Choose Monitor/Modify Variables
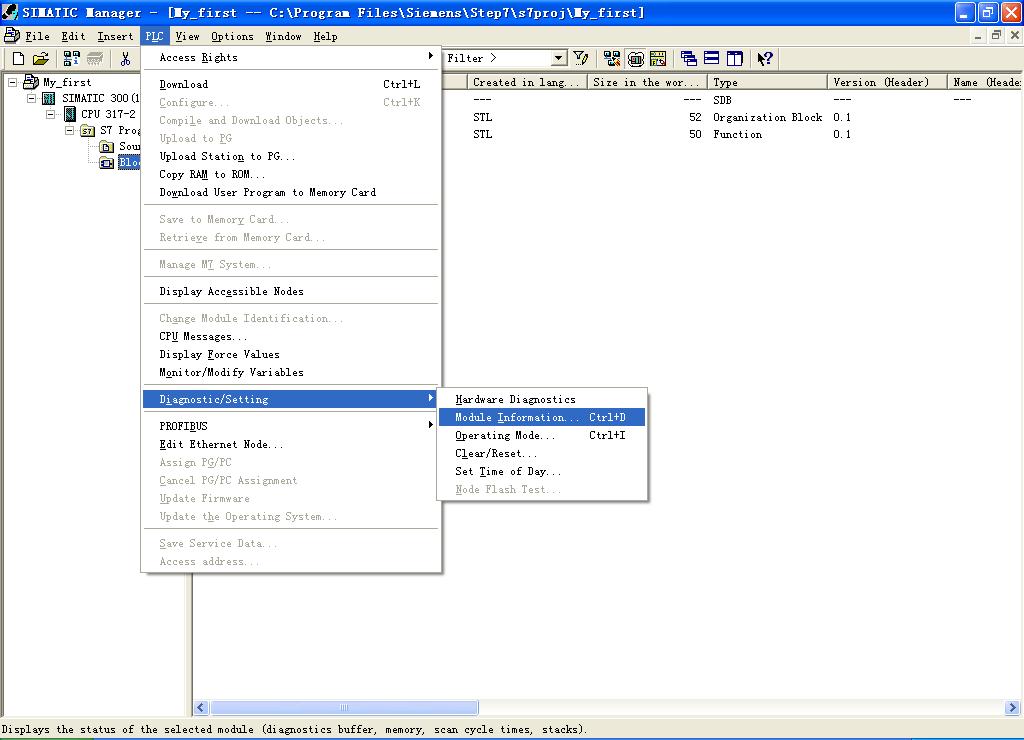 [291, 372]
